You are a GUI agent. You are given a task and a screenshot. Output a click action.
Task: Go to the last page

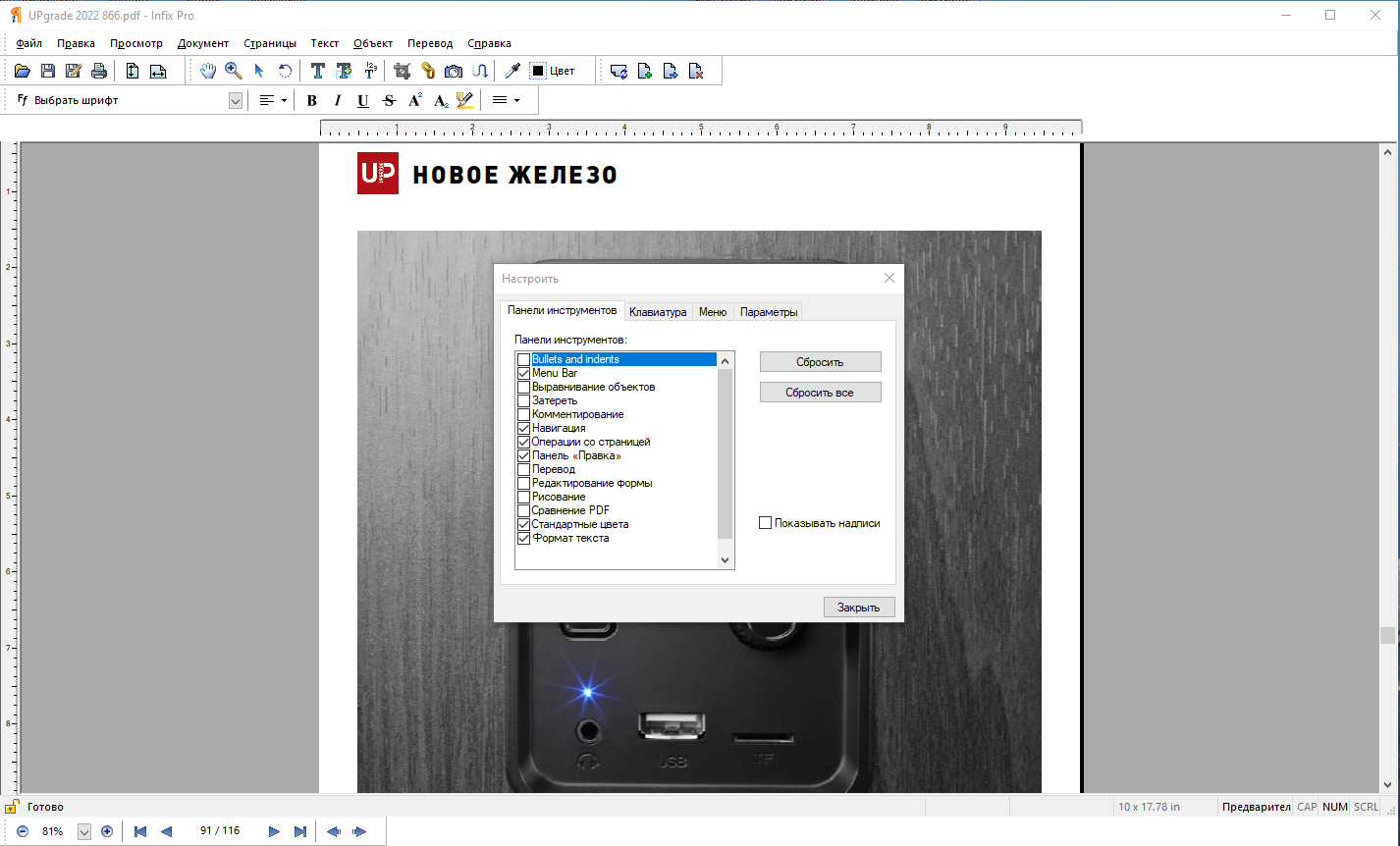[x=300, y=831]
